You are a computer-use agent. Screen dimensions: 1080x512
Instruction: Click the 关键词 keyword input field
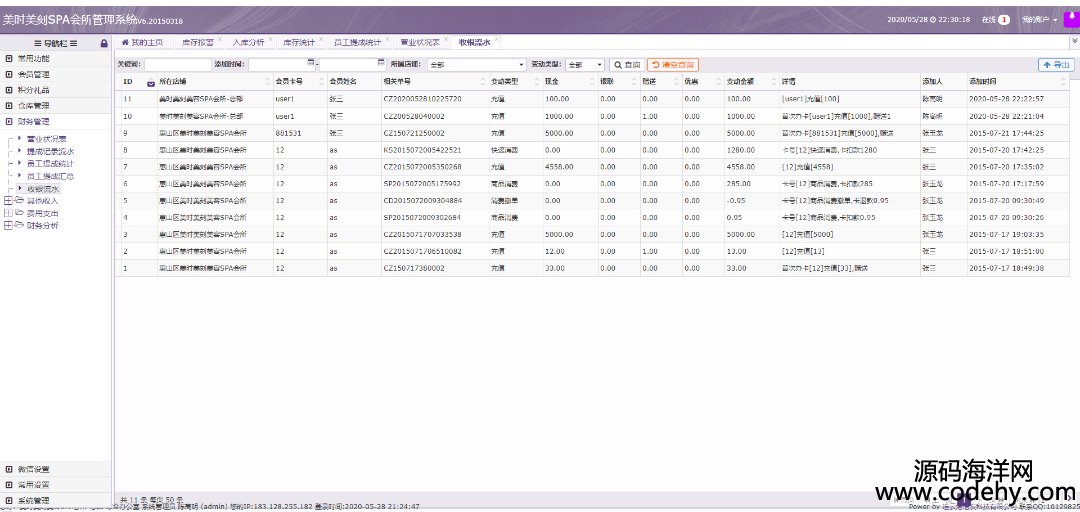pyautogui.click(x=177, y=64)
